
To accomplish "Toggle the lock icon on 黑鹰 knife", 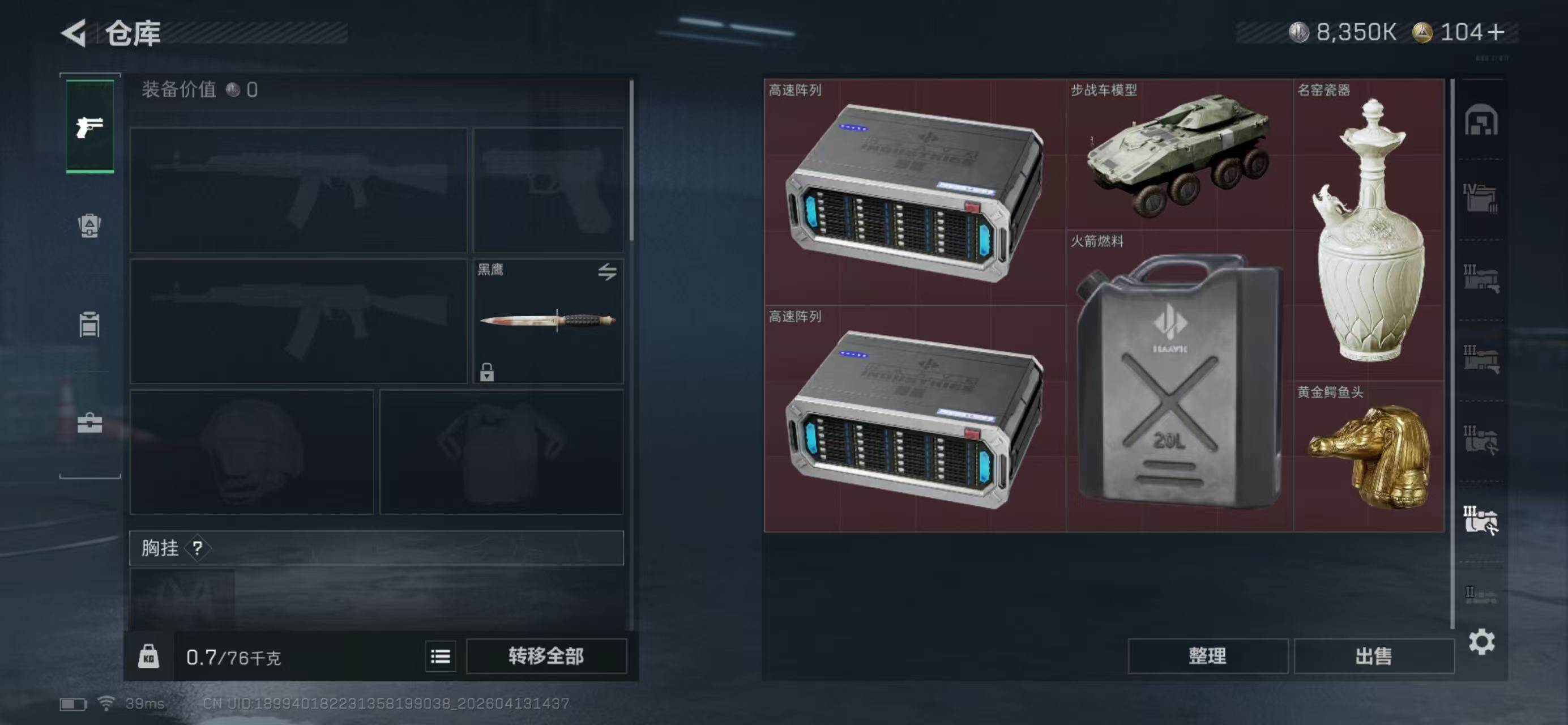I will pos(486,372).
